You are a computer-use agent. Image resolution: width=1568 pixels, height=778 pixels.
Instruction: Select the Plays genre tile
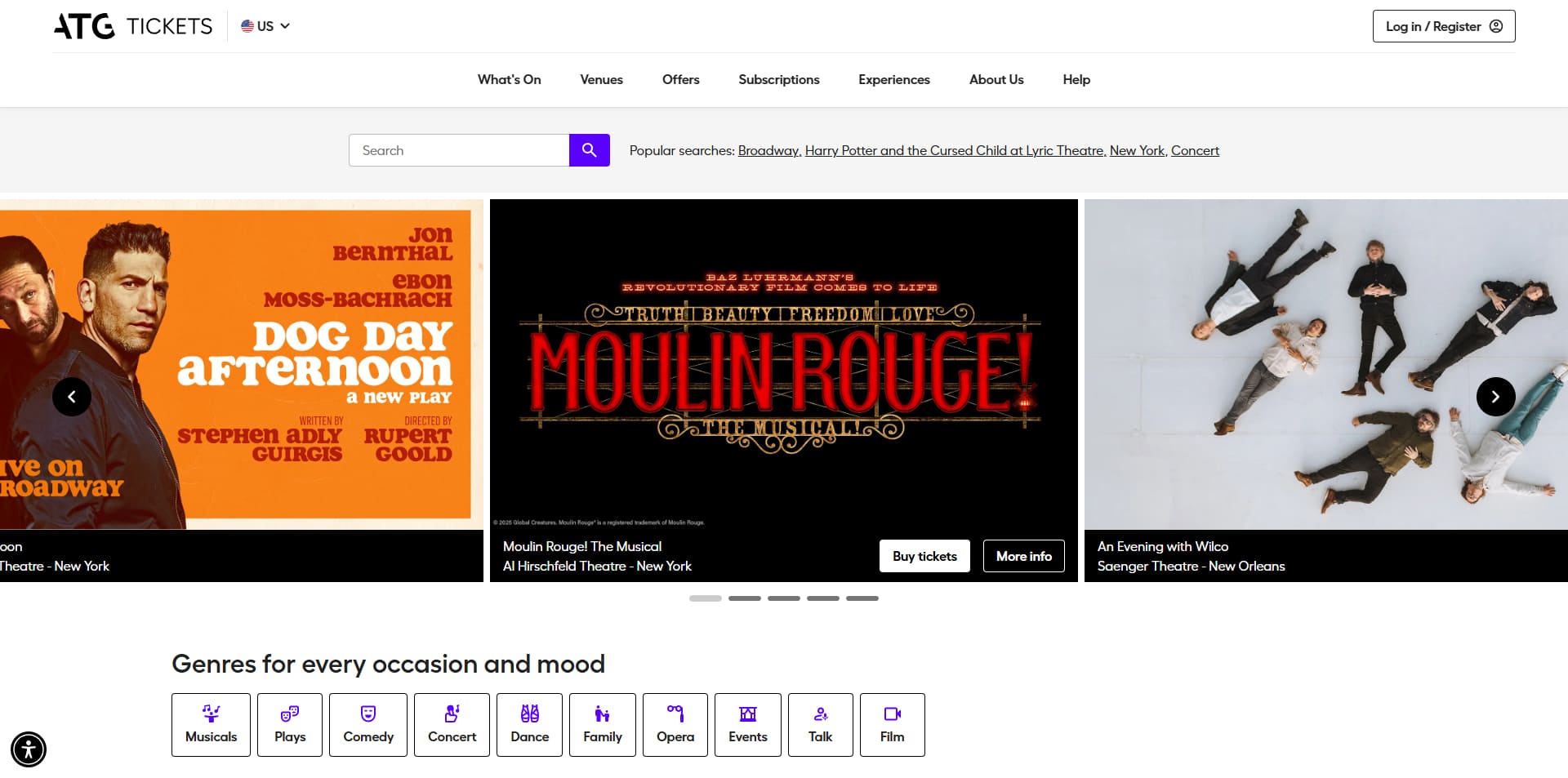click(x=290, y=725)
